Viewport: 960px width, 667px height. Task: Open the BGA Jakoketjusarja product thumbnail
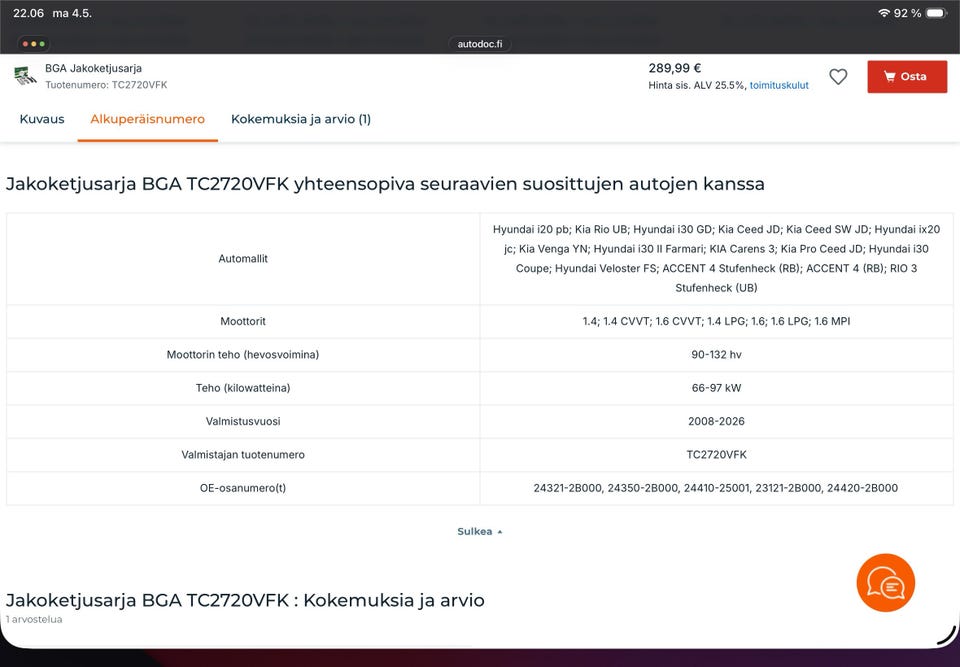tap(25, 75)
